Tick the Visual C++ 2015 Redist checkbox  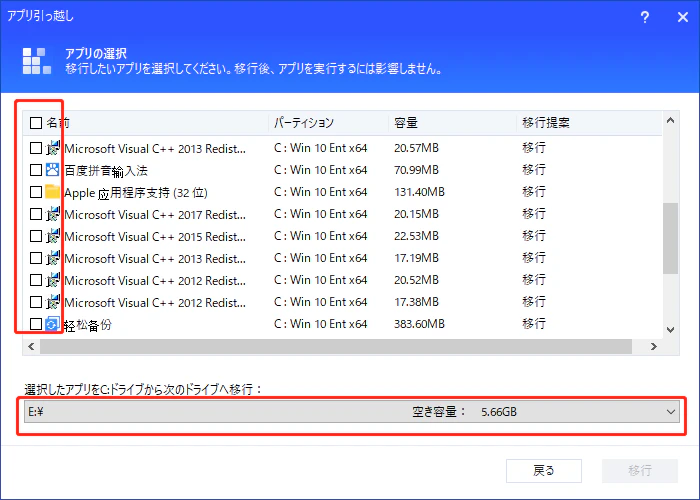point(36,236)
